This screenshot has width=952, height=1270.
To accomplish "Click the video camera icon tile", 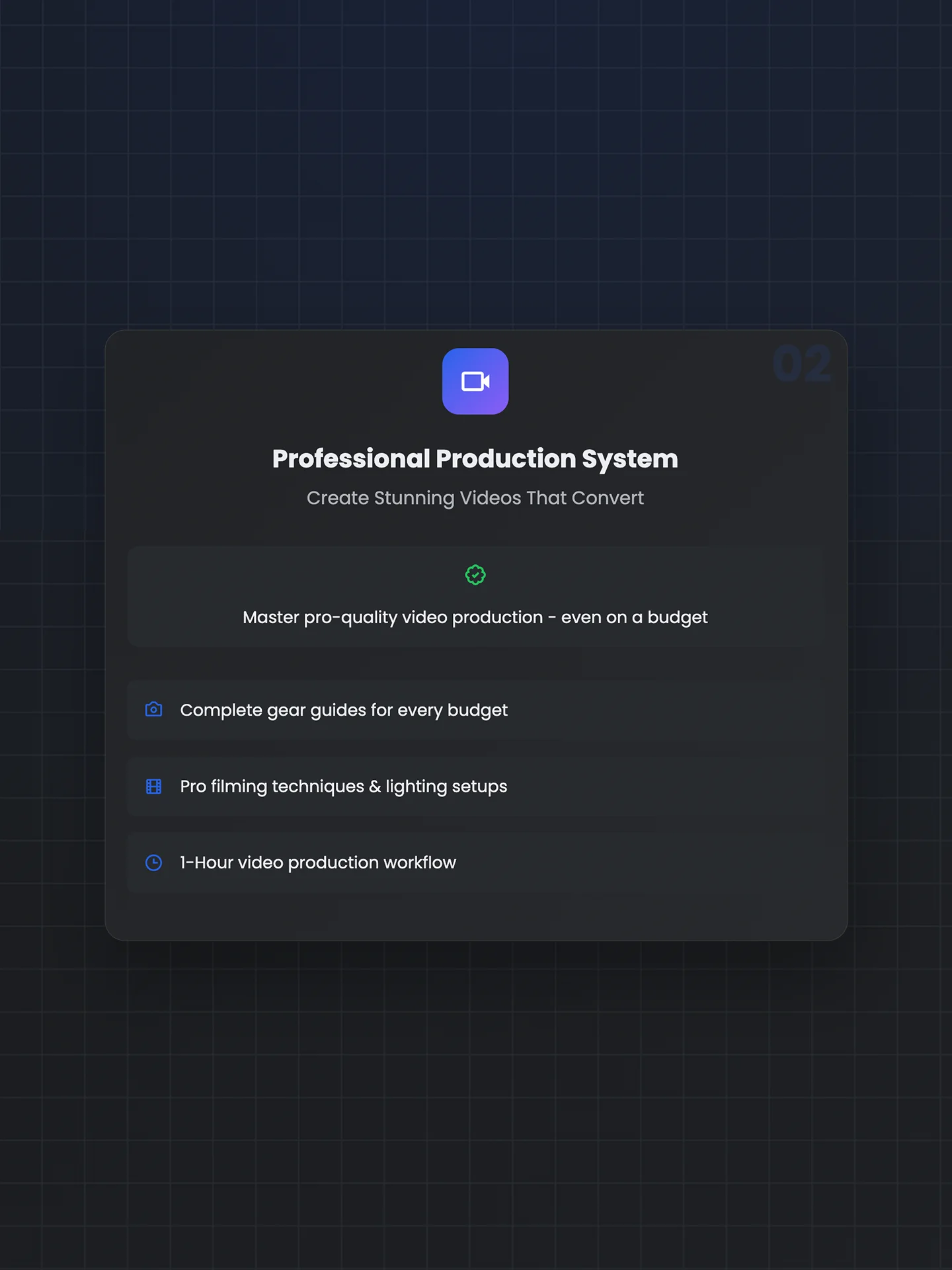I will click(475, 381).
